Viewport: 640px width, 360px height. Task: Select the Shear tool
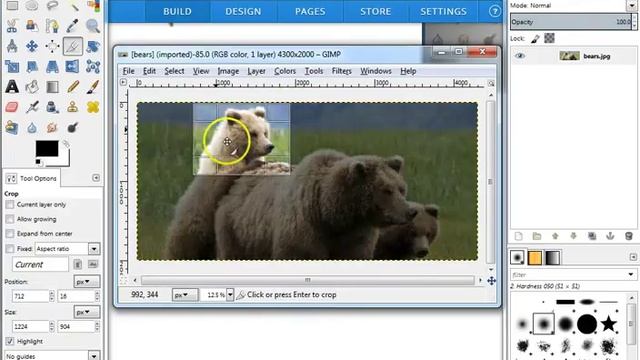[32, 66]
